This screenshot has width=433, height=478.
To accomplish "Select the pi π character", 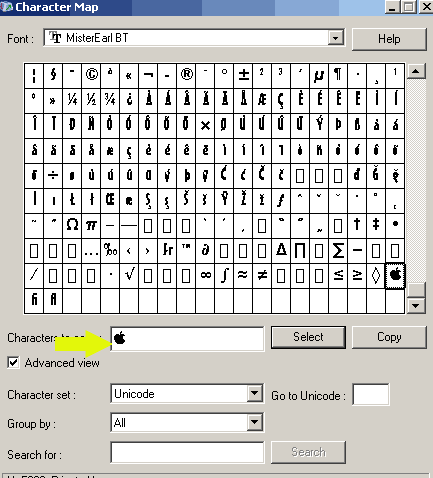I will (x=91, y=226).
